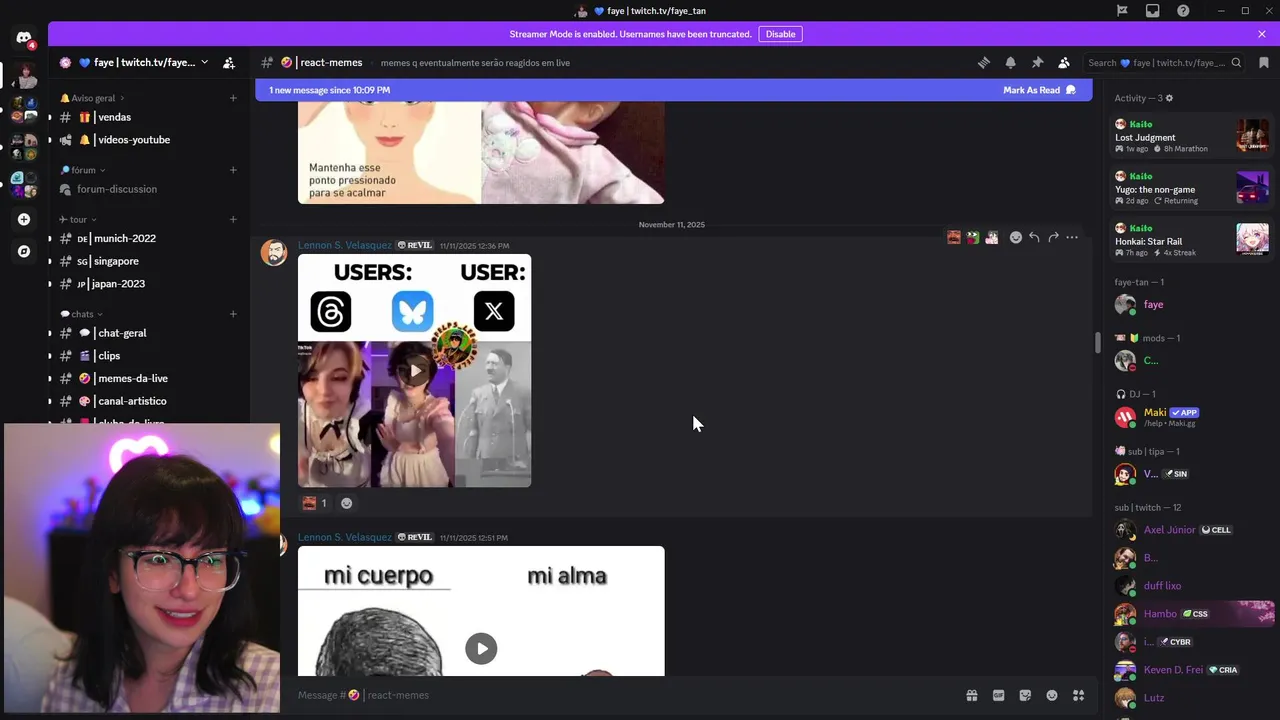Toggle the member list icon
This screenshot has height=720, width=1280.
coord(1064,62)
